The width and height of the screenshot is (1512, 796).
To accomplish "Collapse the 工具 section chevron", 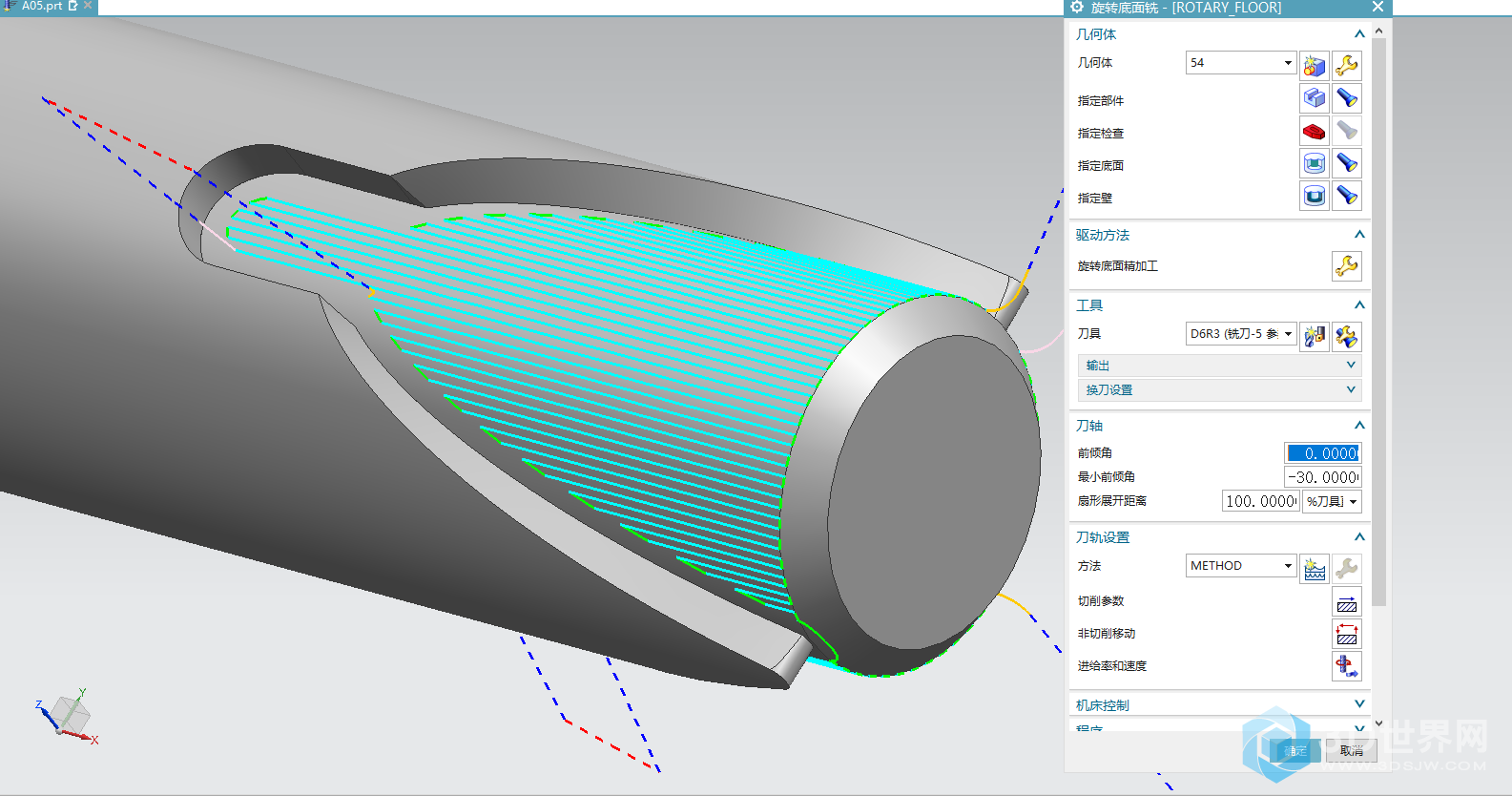I will click(1359, 305).
